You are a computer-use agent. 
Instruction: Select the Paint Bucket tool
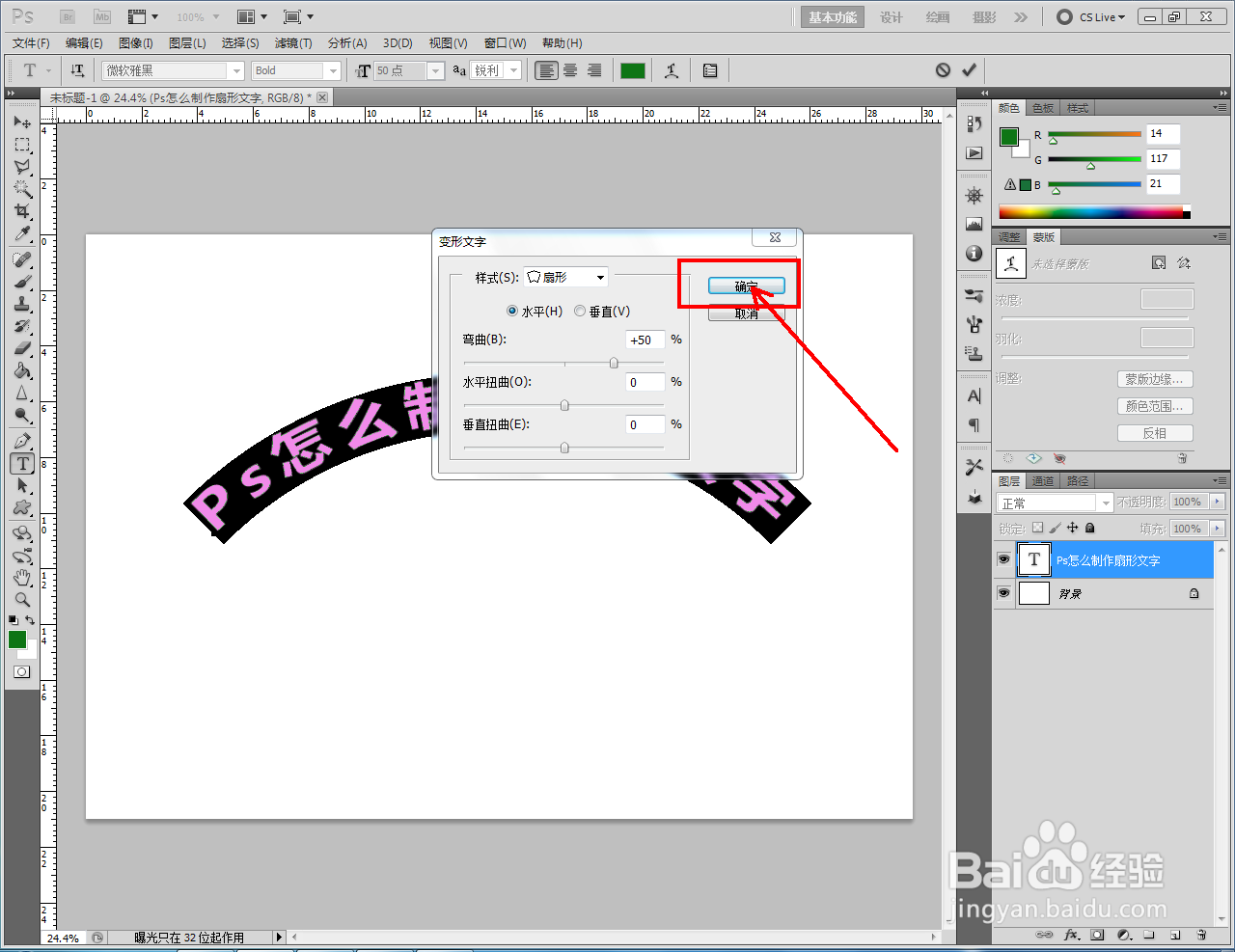[22, 370]
